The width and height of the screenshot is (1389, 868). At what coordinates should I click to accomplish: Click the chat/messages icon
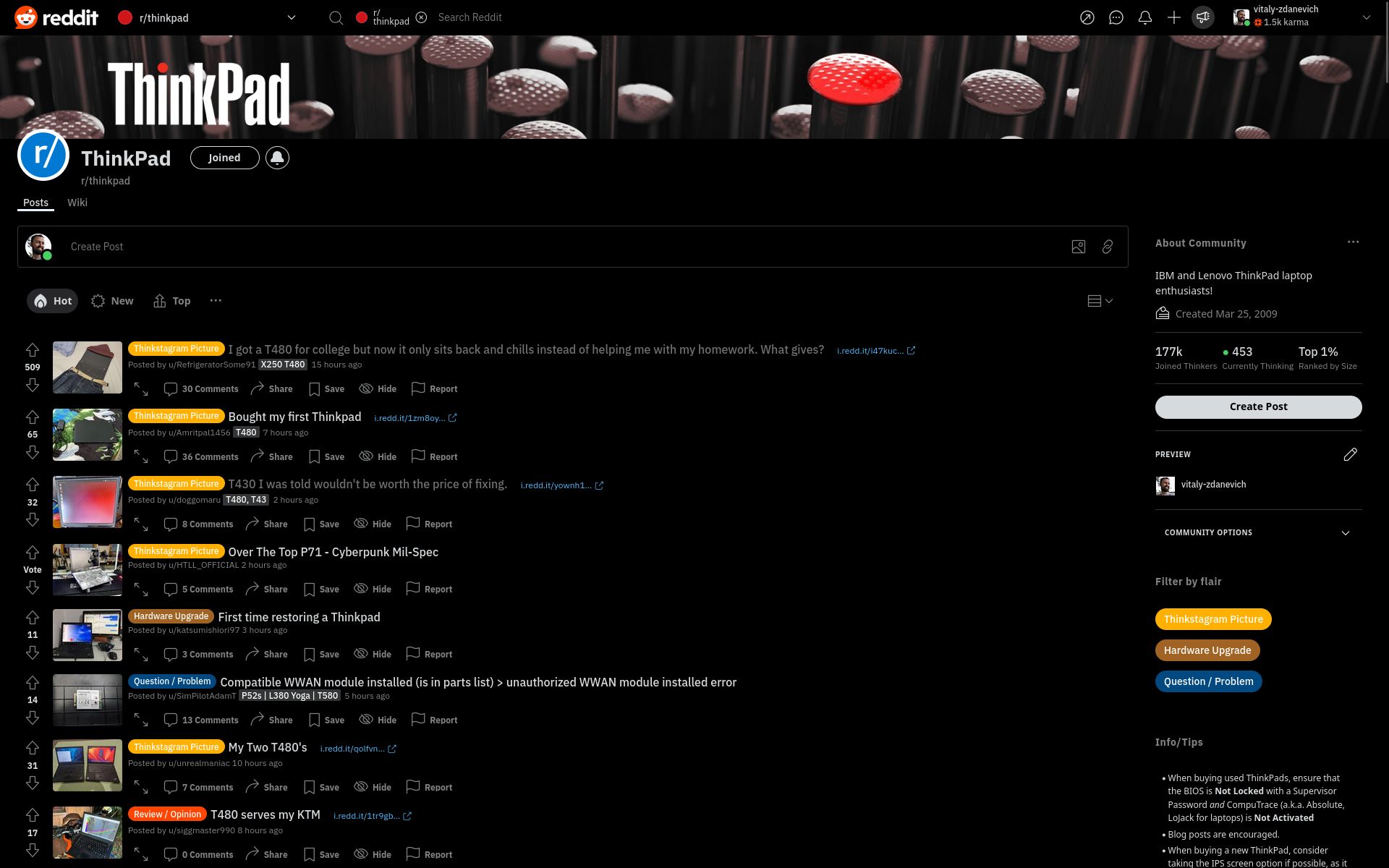tap(1117, 17)
